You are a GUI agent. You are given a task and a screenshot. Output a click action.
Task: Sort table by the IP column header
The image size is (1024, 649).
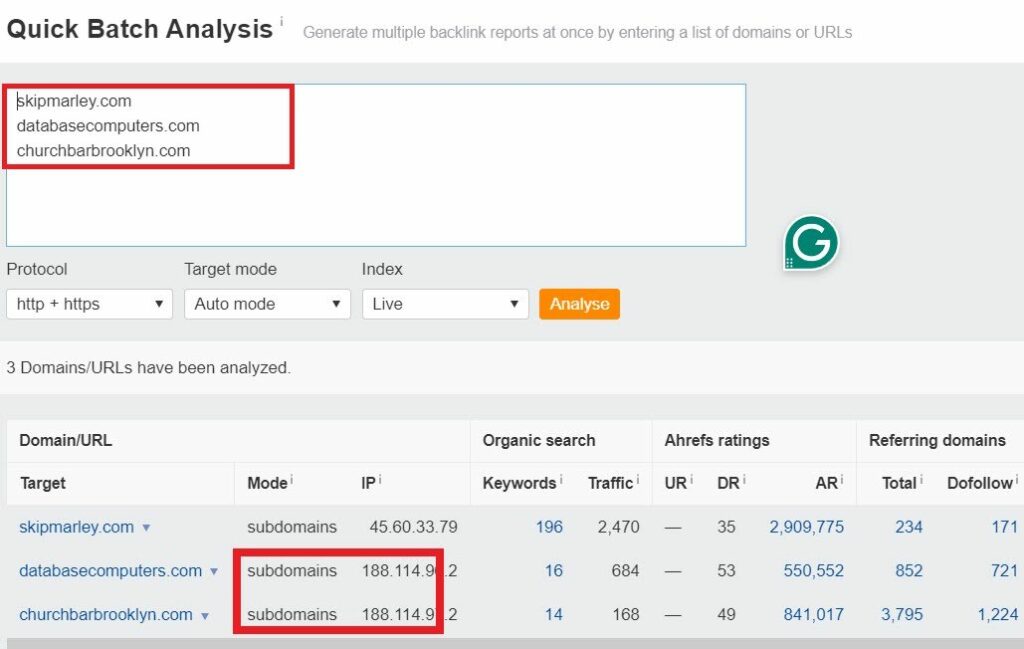point(368,483)
